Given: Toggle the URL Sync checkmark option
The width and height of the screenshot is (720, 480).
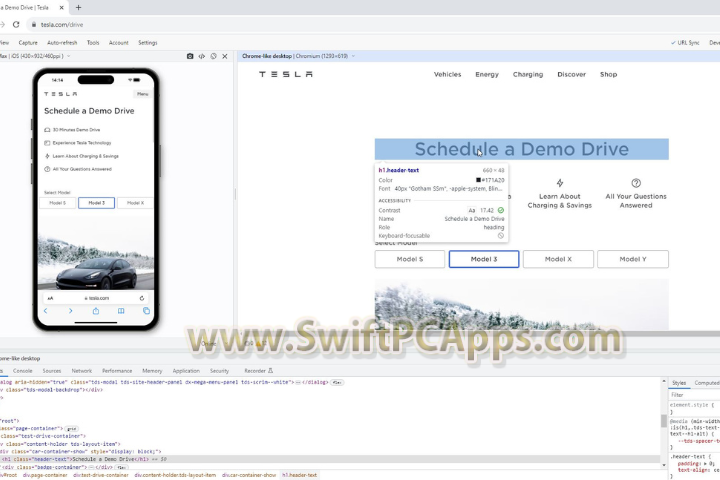Looking at the screenshot, I should [x=685, y=43].
